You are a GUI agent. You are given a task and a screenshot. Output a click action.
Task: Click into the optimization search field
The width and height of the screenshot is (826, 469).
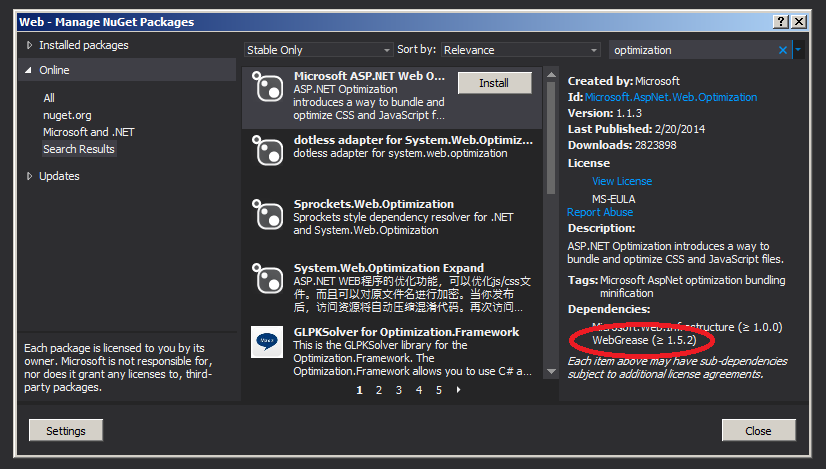693,50
